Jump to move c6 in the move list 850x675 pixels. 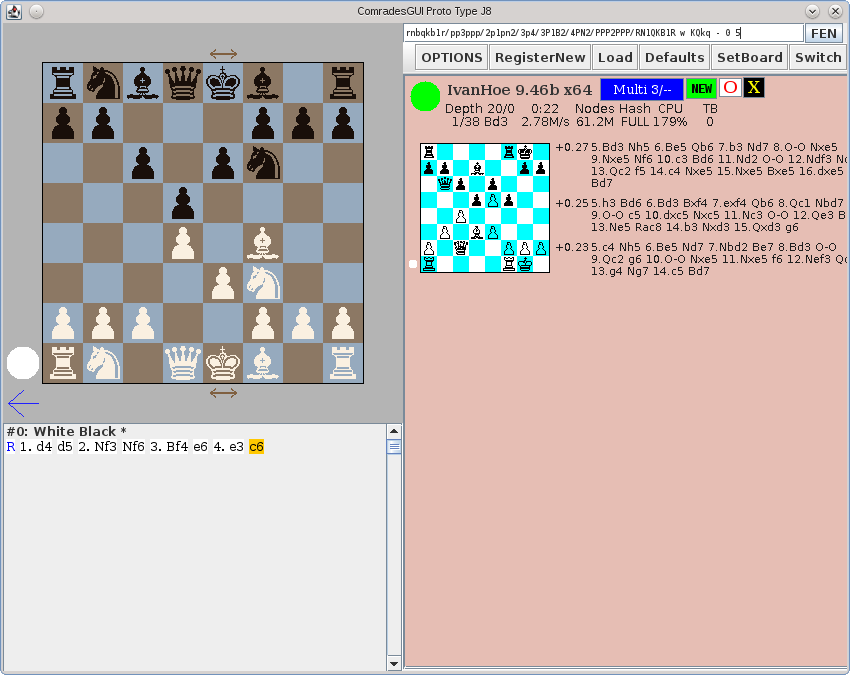(256, 447)
